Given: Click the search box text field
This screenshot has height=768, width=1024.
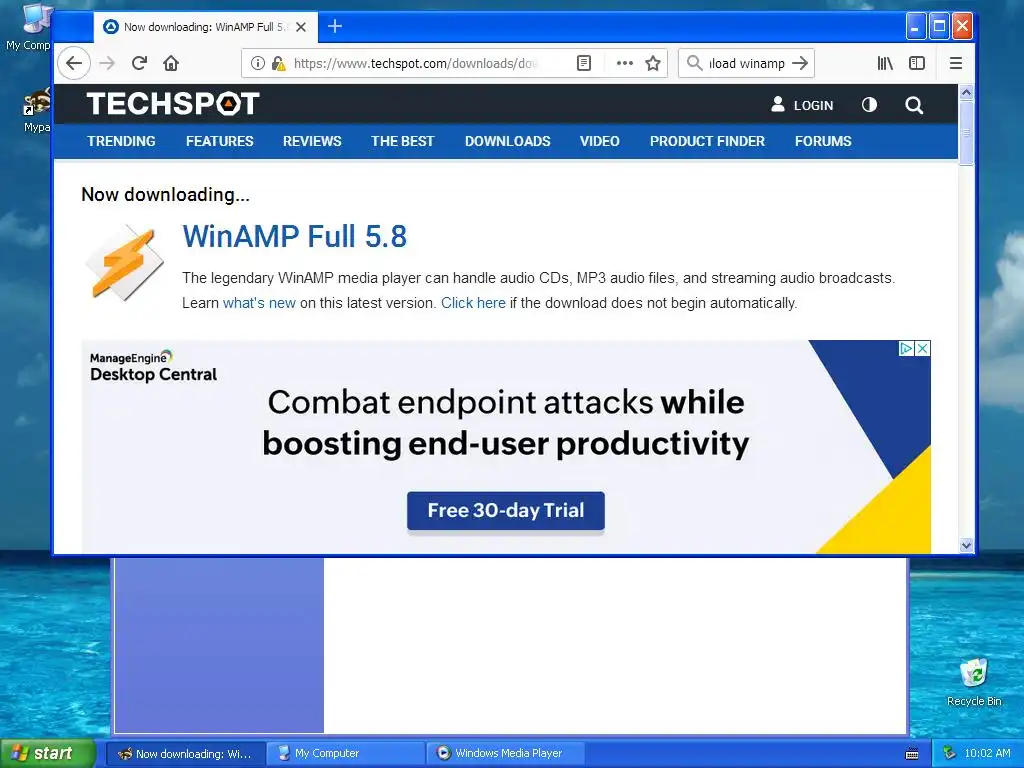Looking at the screenshot, I should pos(746,63).
